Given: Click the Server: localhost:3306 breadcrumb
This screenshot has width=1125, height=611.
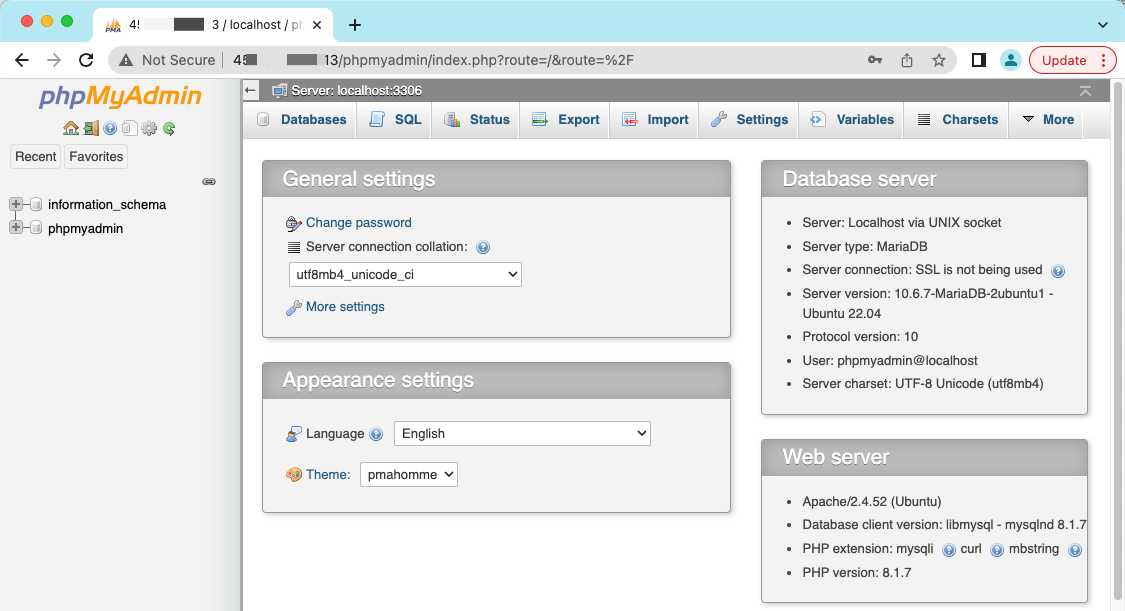Looking at the screenshot, I should (356, 90).
